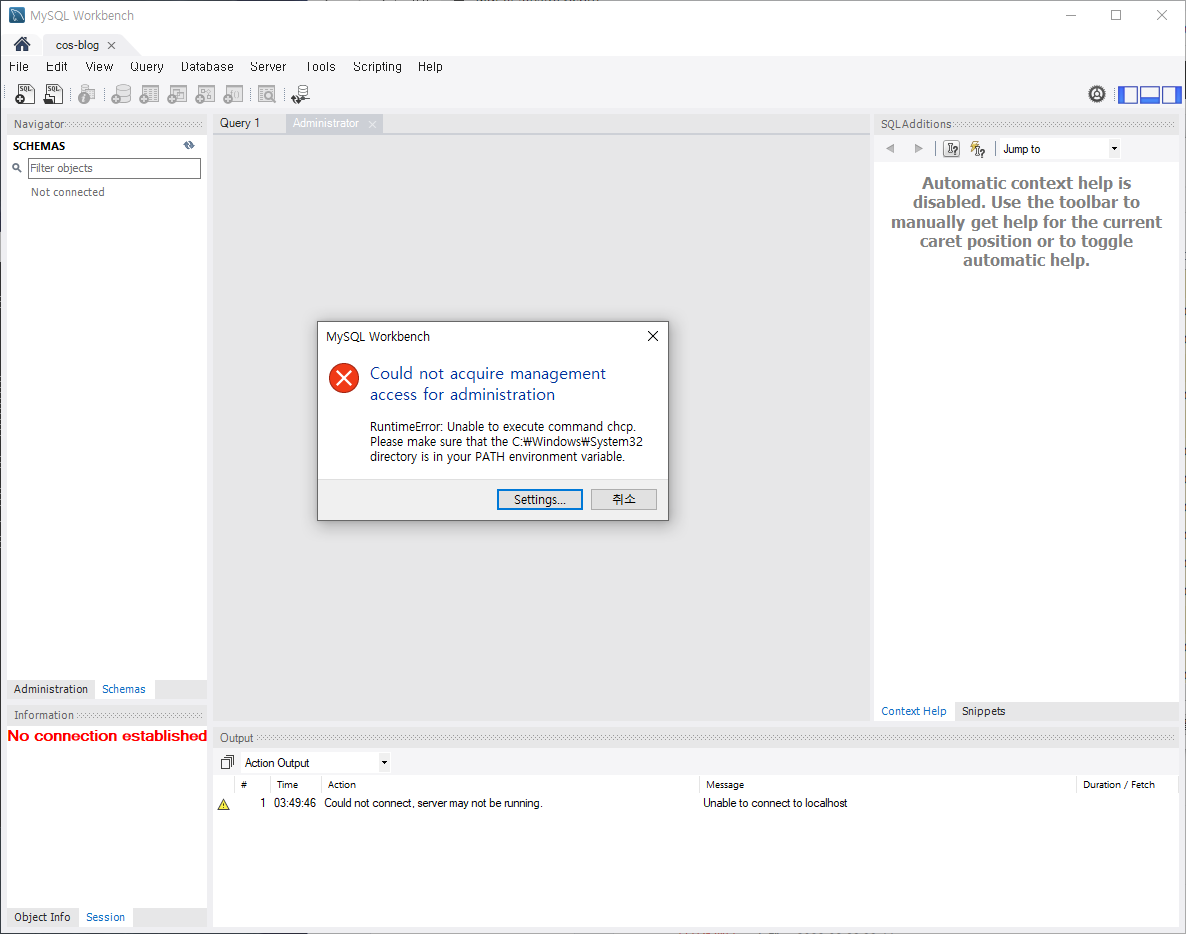Open the preferences gear icon
The image size is (1186, 934).
tap(1097, 94)
